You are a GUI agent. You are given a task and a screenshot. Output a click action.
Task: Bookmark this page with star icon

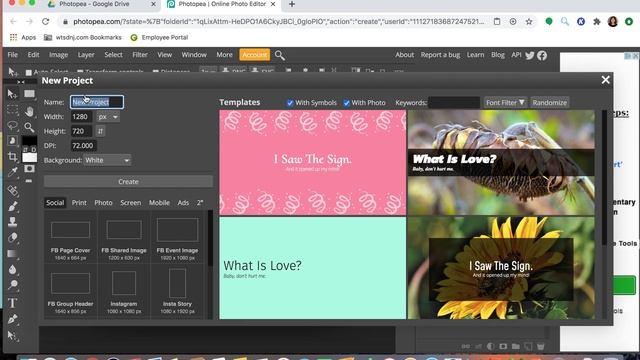(x=529, y=22)
